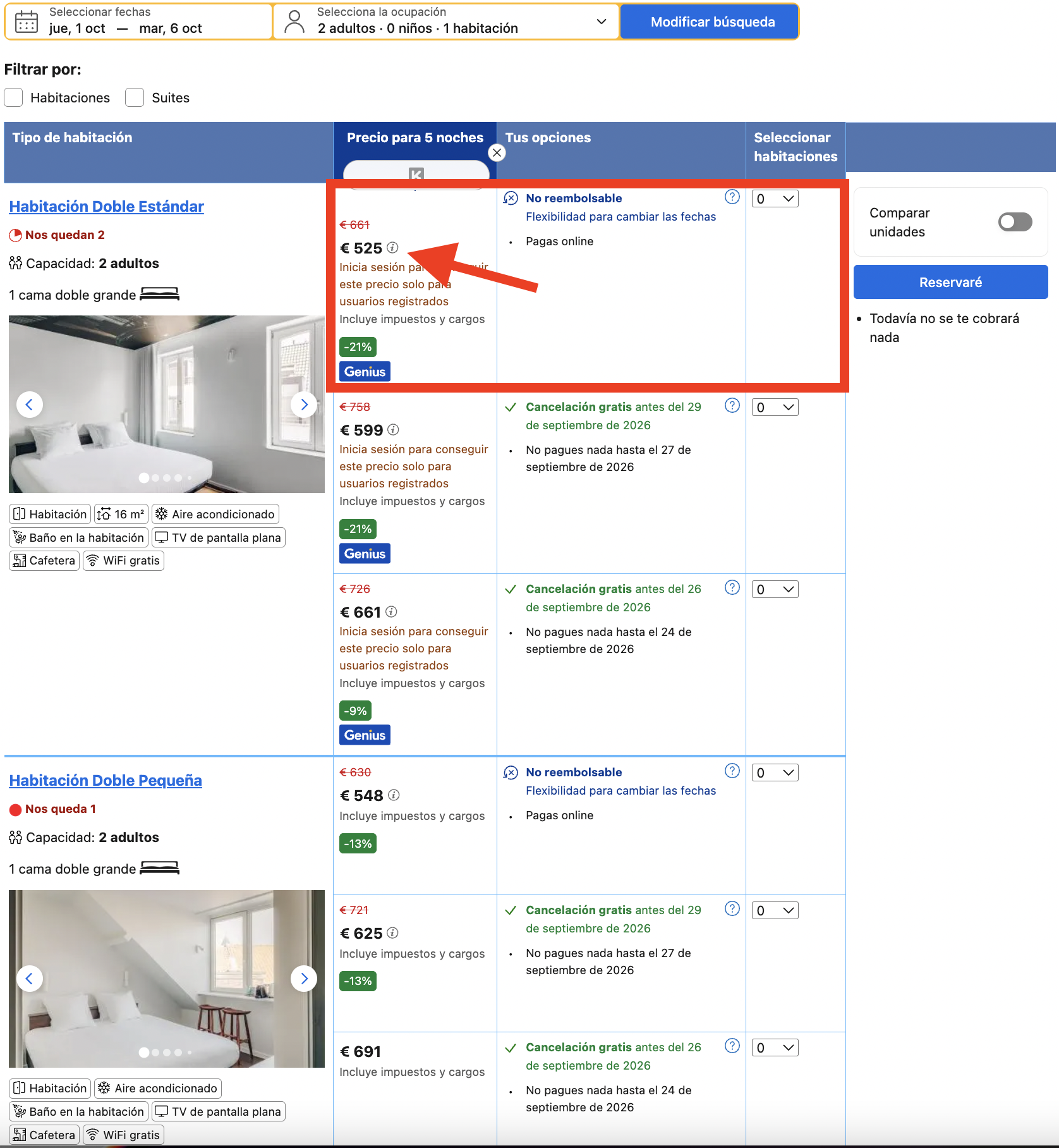Click the Reservaré button
The height and width of the screenshot is (1148, 1059).
coord(950,282)
